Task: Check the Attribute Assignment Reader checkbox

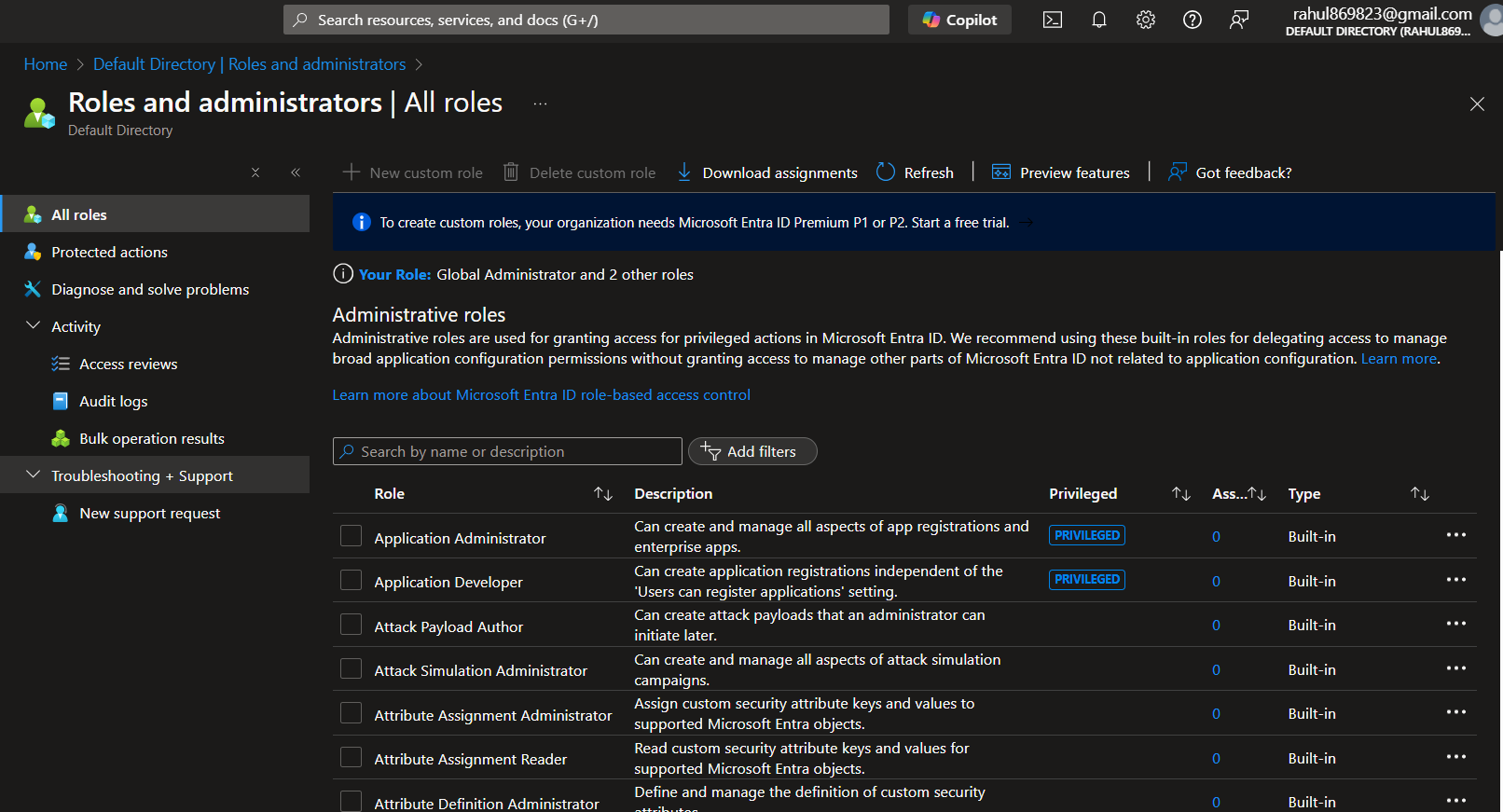Action: click(x=351, y=757)
